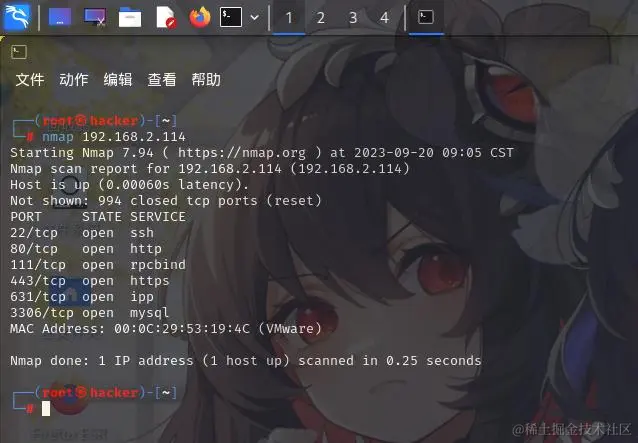This screenshot has width=638, height=443.
Task: Open the 帮助 menu
Action: [206, 79]
